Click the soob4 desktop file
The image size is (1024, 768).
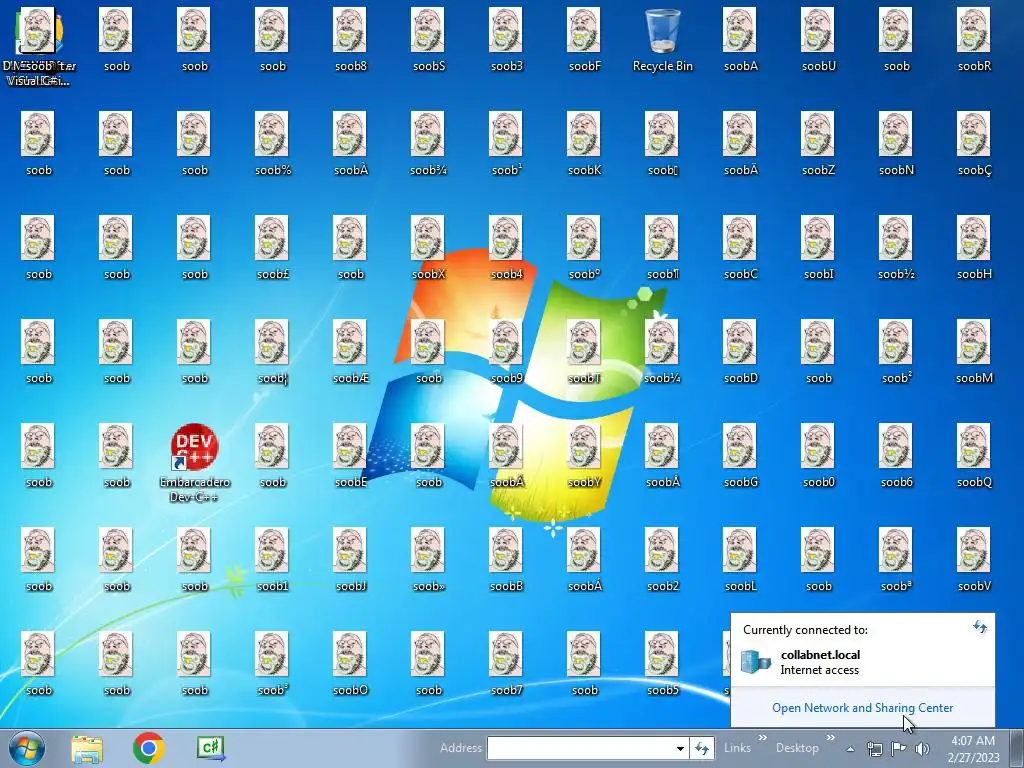(x=507, y=248)
